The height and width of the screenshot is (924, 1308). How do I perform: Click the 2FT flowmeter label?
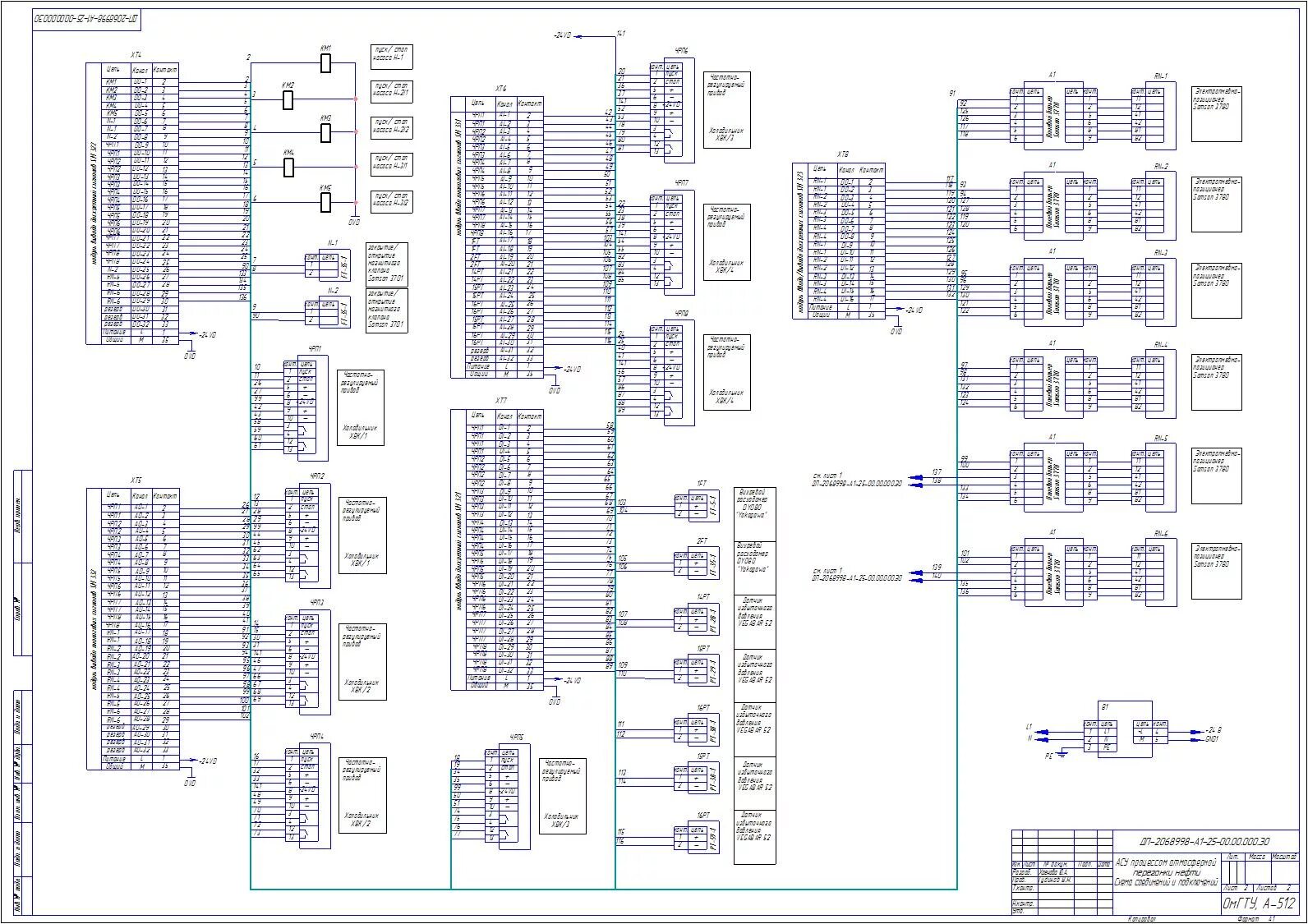point(703,541)
